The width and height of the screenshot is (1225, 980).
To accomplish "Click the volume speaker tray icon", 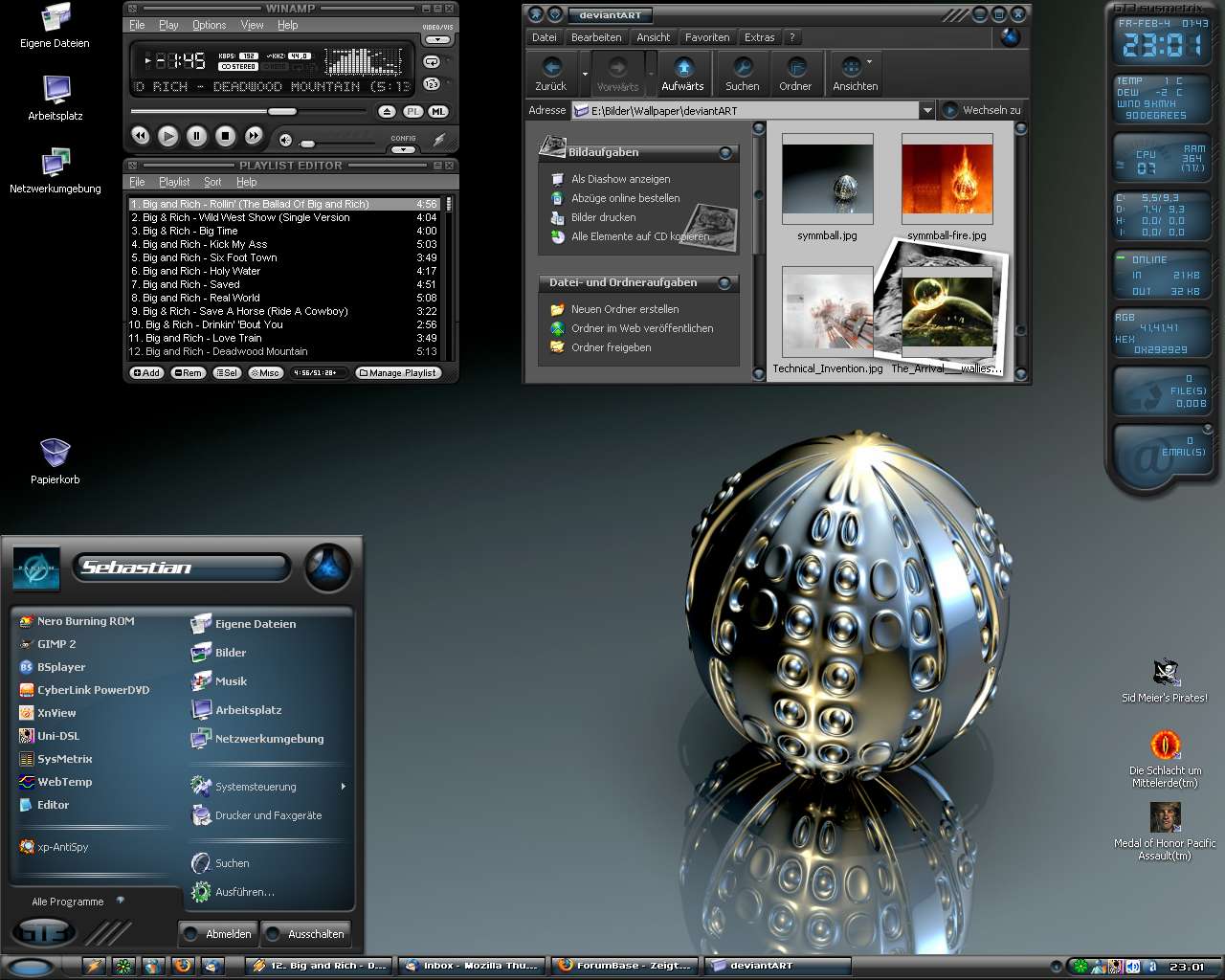I will coord(1134,967).
